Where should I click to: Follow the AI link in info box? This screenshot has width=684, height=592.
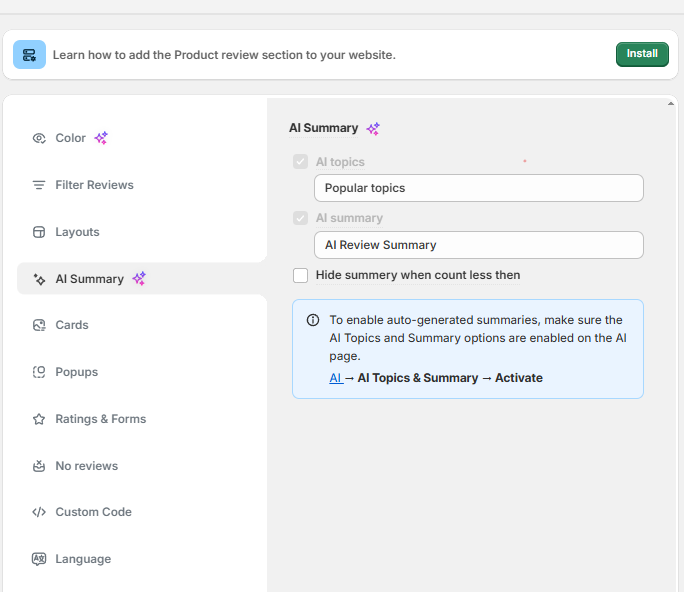point(335,378)
